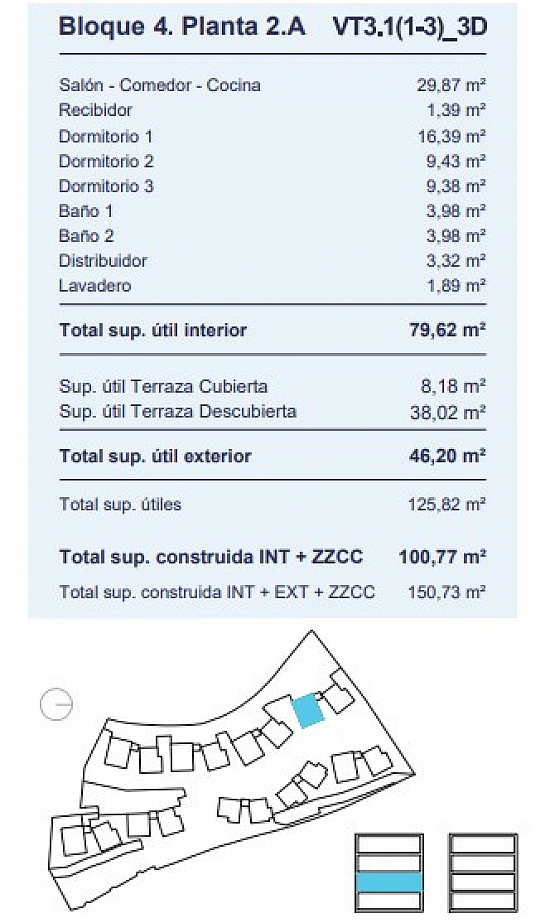
Task: Click the Total sup. útiles 125,82 m² value
Action: click(447, 504)
